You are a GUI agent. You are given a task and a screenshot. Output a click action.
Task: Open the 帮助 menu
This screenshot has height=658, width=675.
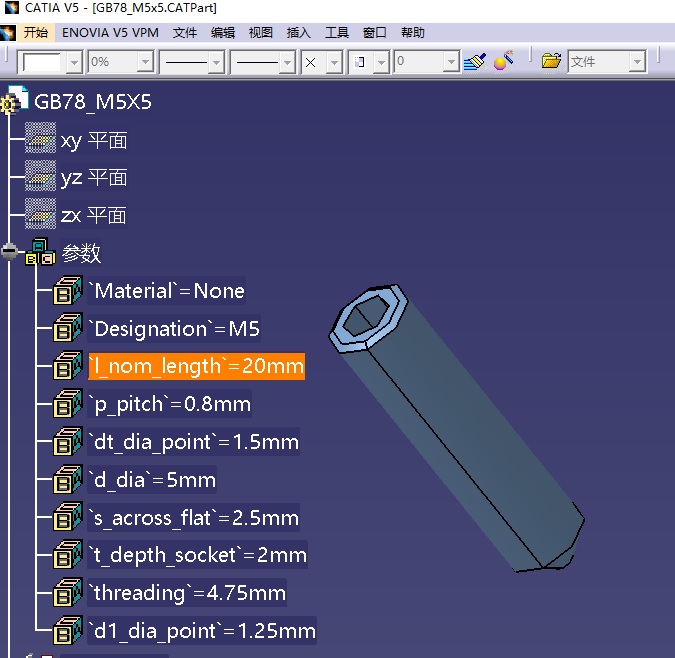412,33
